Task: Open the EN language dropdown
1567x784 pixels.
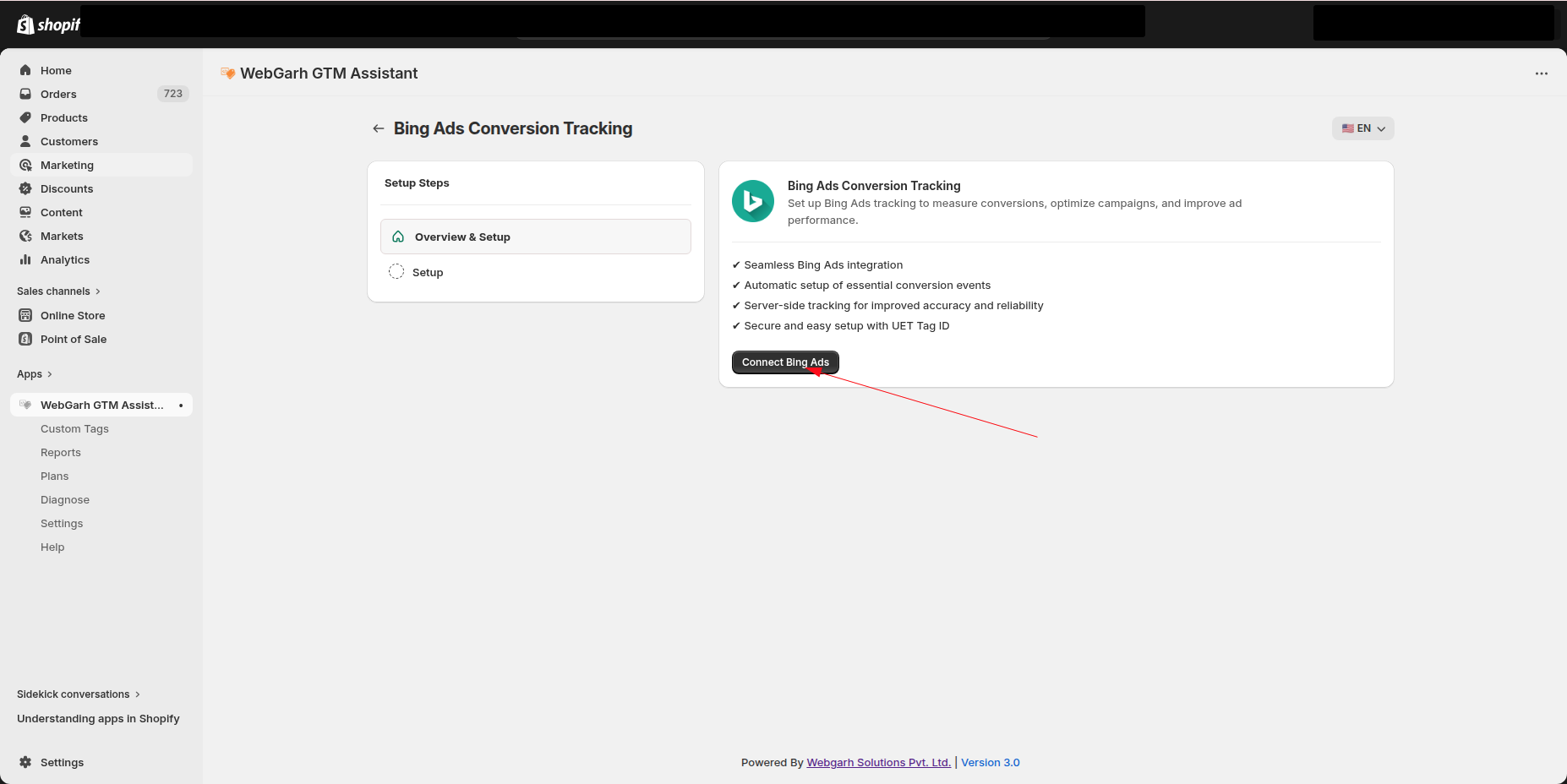Action: pos(1363,128)
